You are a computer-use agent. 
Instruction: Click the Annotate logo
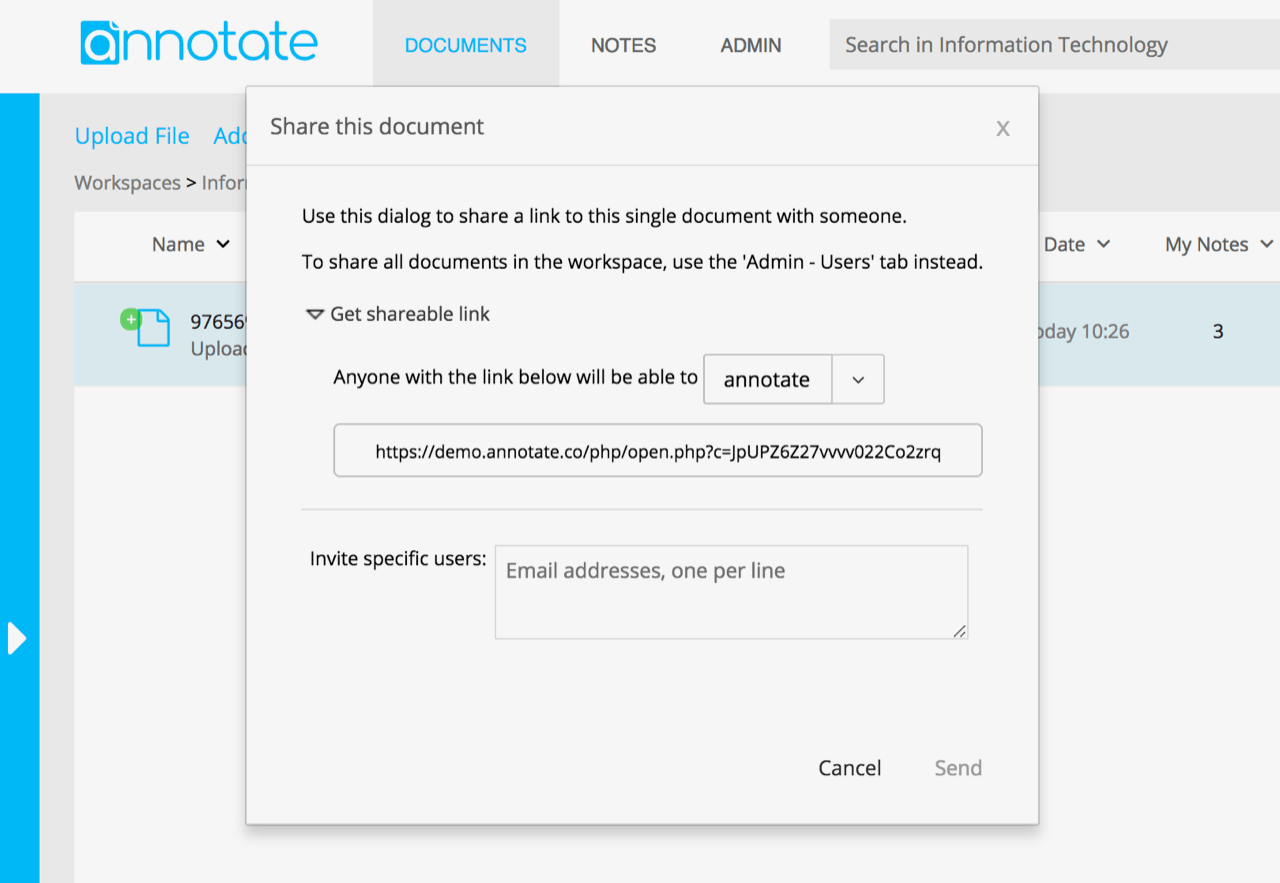199,43
